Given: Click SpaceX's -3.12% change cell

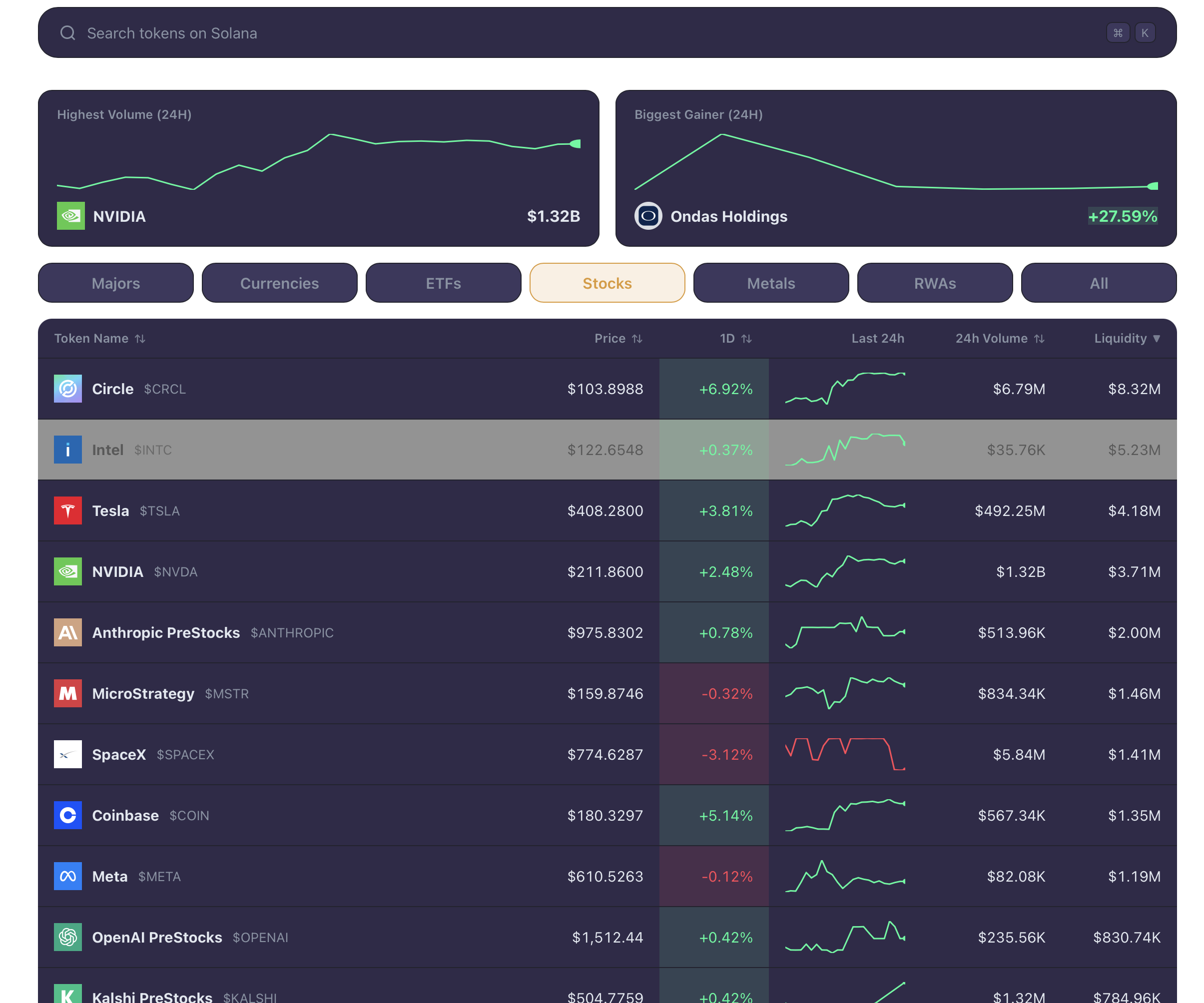Looking at the screenshot, I should click(x=714, y=755).
